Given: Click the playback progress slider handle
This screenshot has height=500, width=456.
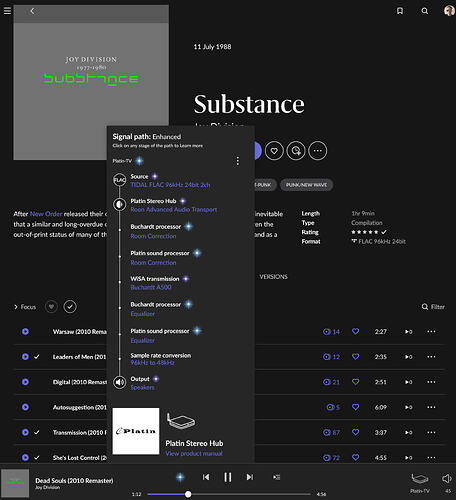Looking at the screenshot, I should [x=188, y=494].
